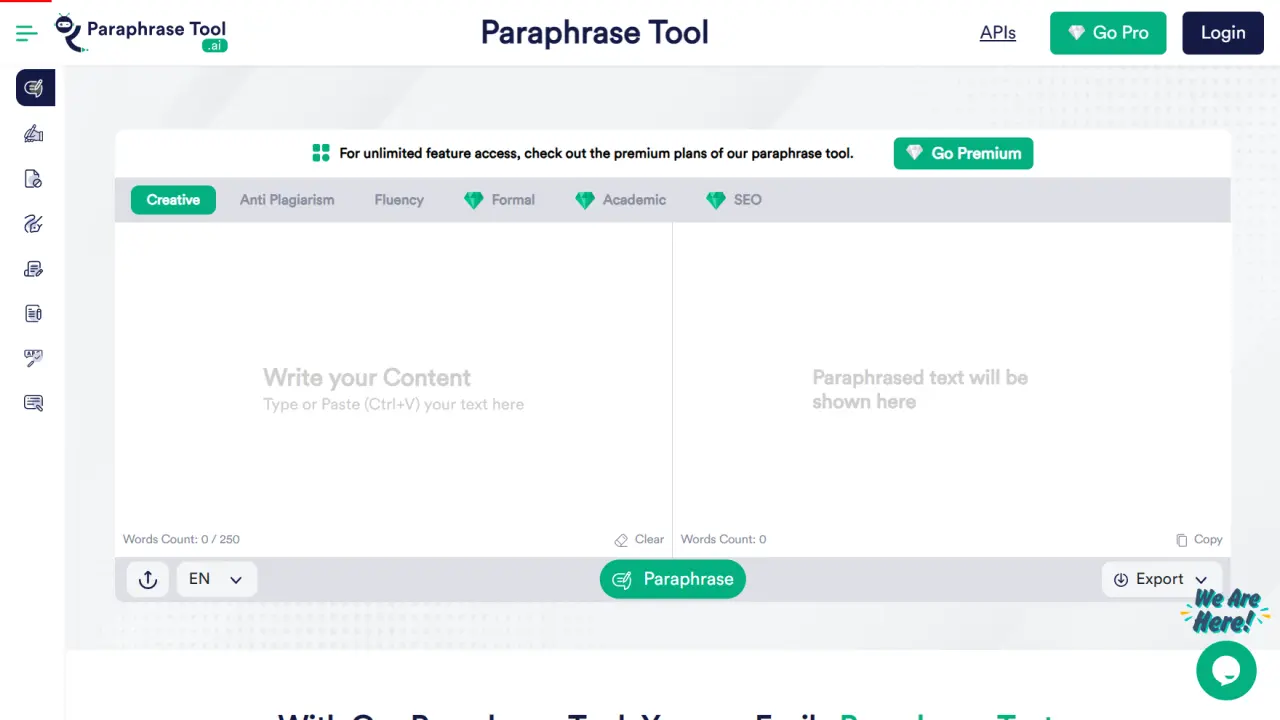Click the Login button
This screenshot has height=720, width=1280.
pos(1223,33)
